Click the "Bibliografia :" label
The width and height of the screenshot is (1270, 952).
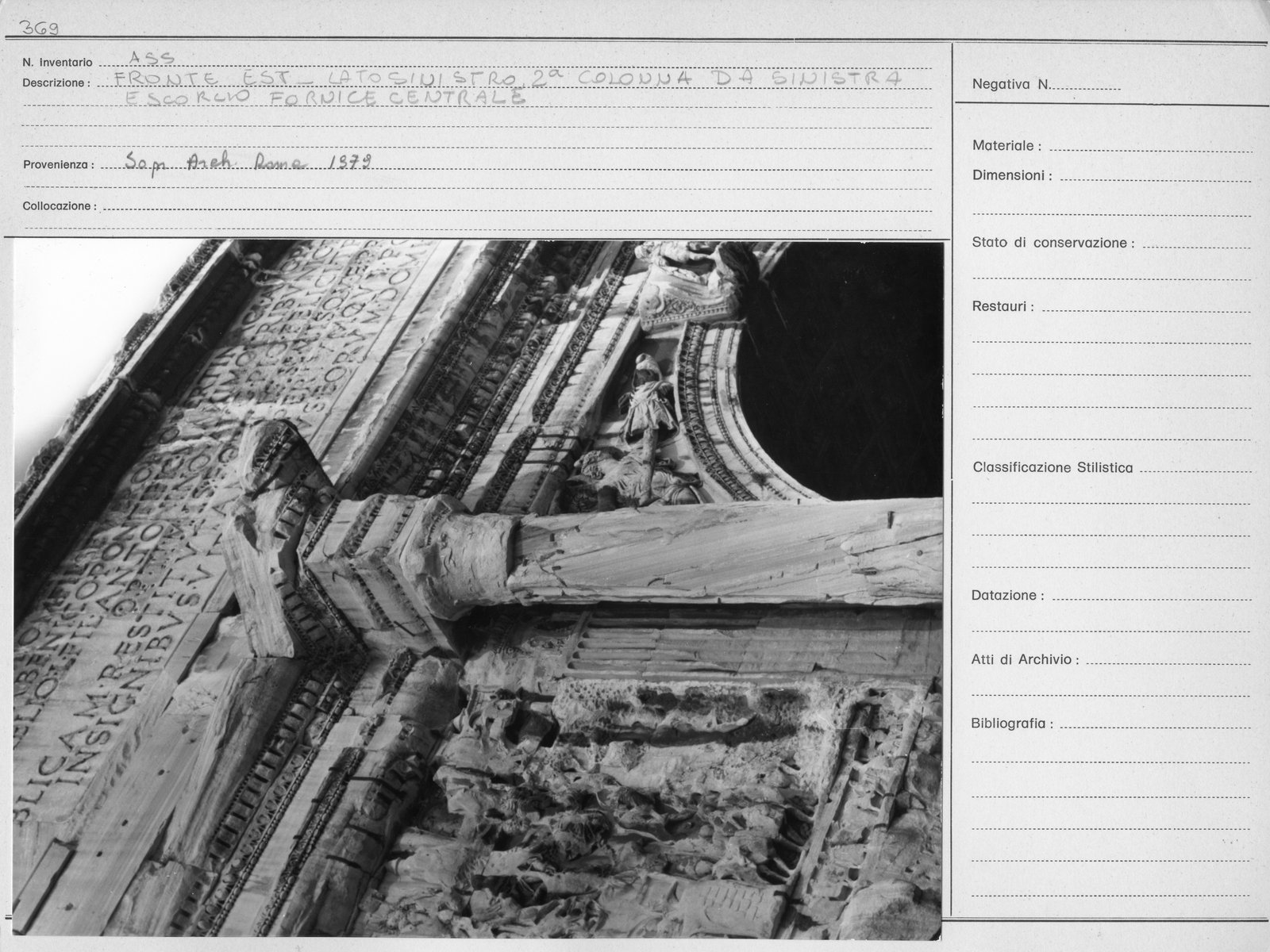pyautogui.click(x=1013, y=724)
